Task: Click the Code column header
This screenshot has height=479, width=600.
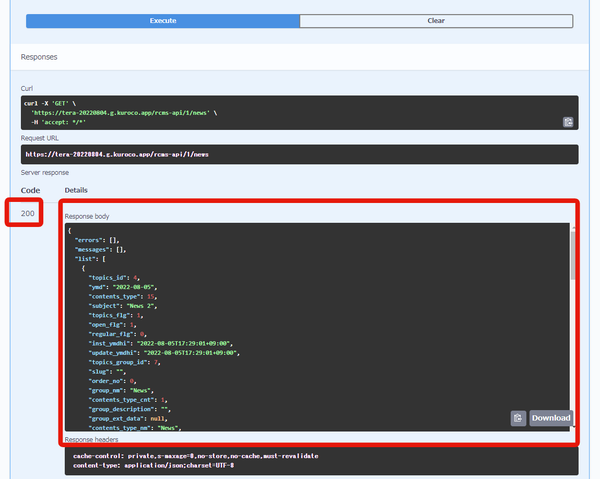Action: point(30,190)
